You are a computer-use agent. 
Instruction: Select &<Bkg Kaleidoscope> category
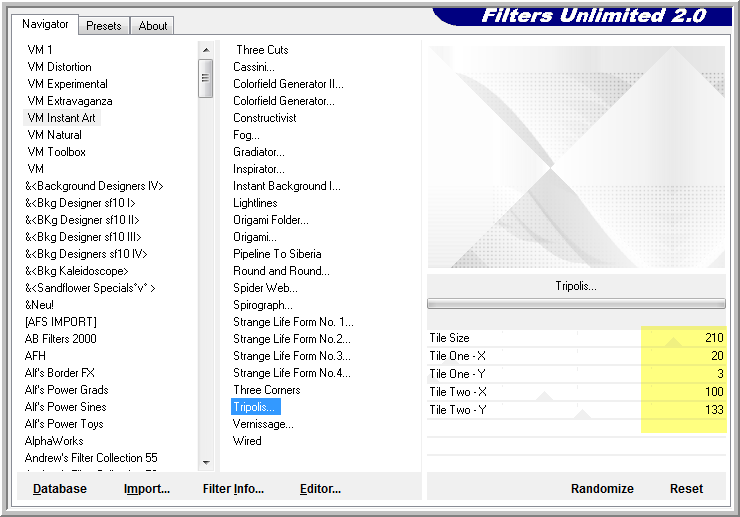(77, 271)
